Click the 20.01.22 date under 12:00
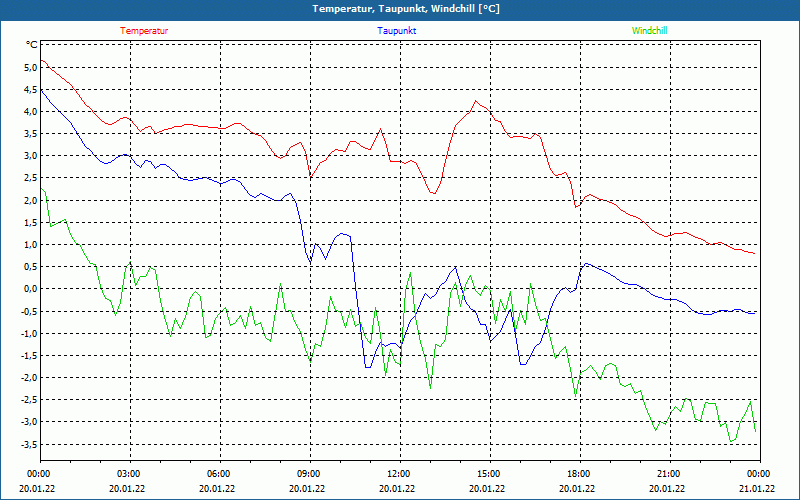Screen dimensions: 800x500 tap(397, 488)
